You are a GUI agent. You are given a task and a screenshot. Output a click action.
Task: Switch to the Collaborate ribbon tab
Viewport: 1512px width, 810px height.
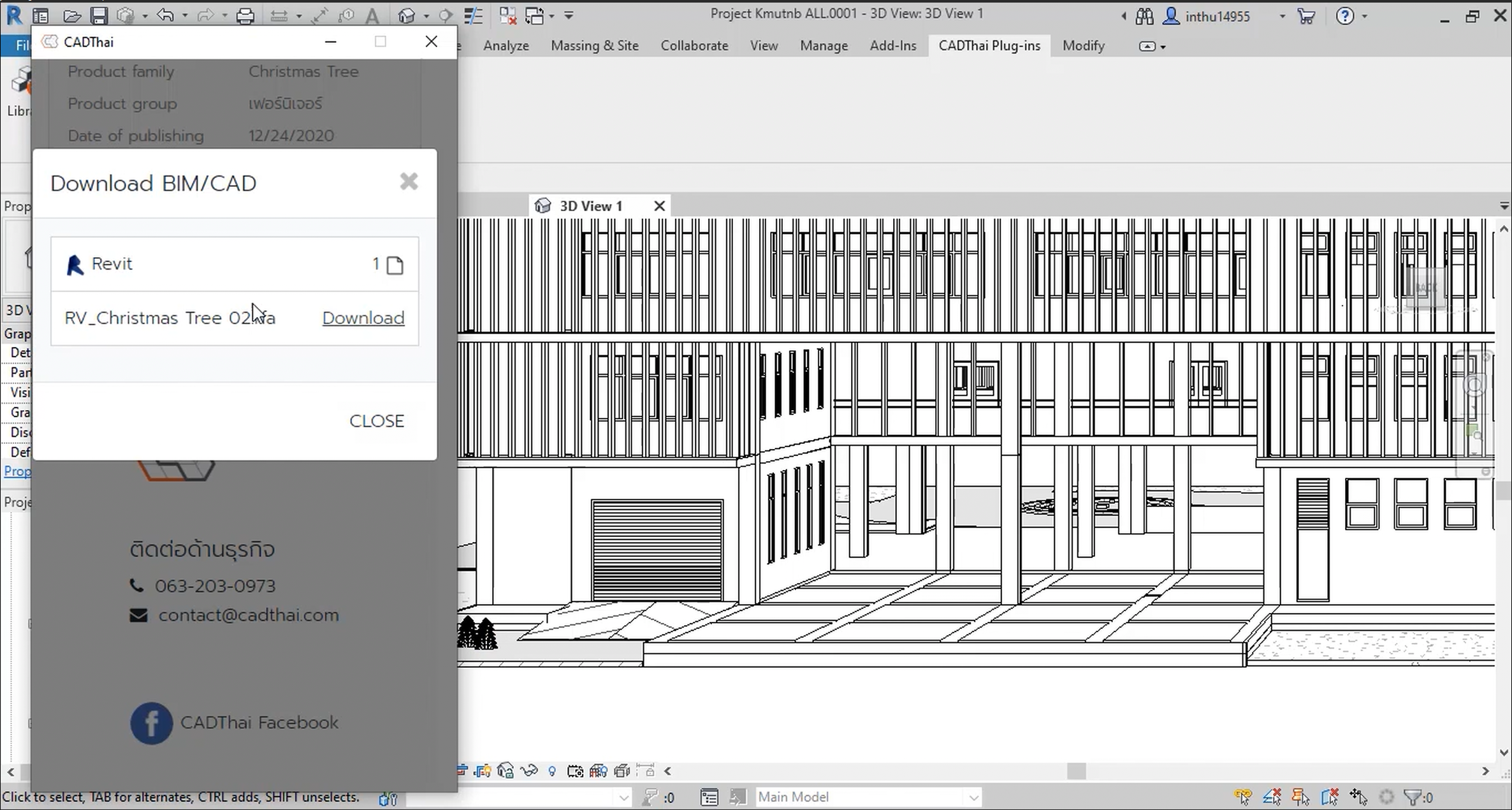pyautogui.click(x=694, y=46)
